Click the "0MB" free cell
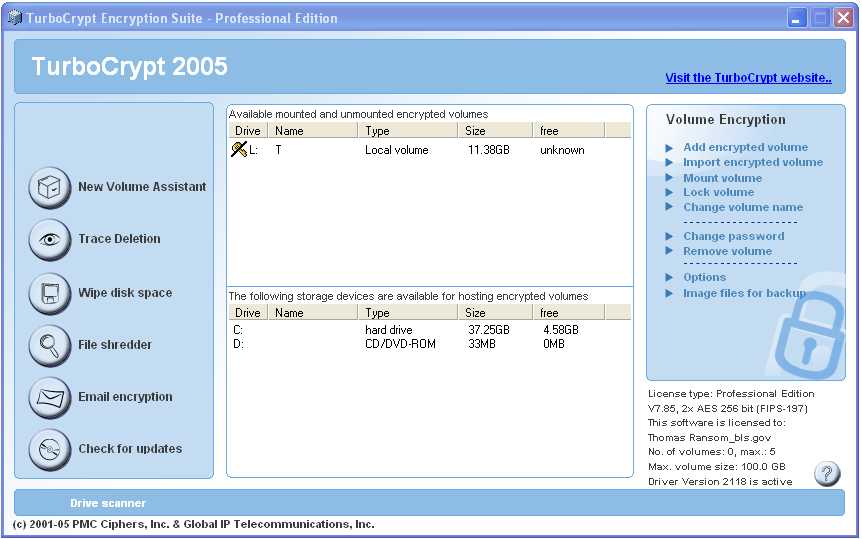Screen dimensions: 862x539 pyautogui.click(x=554, y=344)
